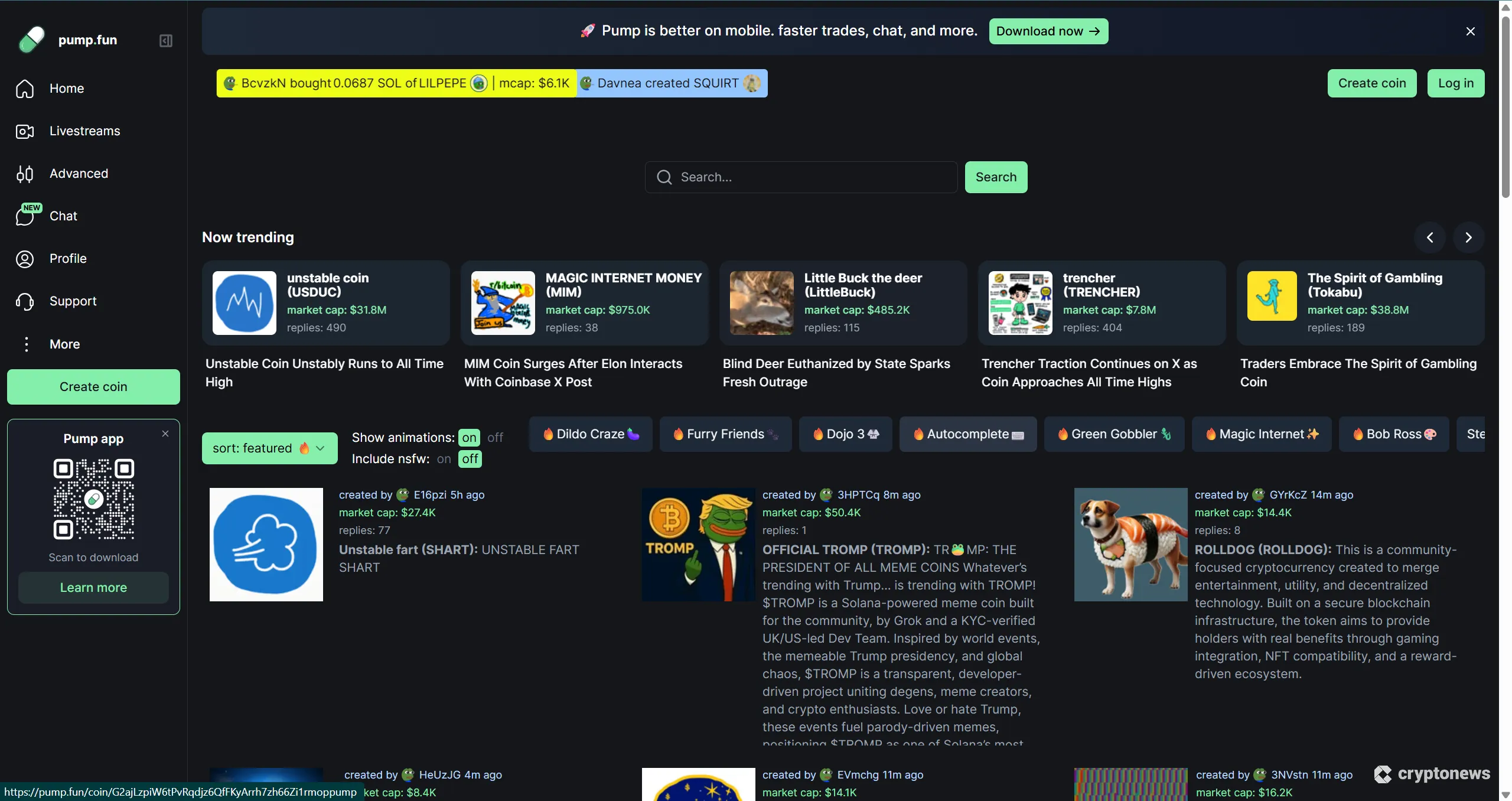This screenshot has height=801, width=1512.
Task: Select the Furry Friends filter tab
Action: click(x=725, y=434)
